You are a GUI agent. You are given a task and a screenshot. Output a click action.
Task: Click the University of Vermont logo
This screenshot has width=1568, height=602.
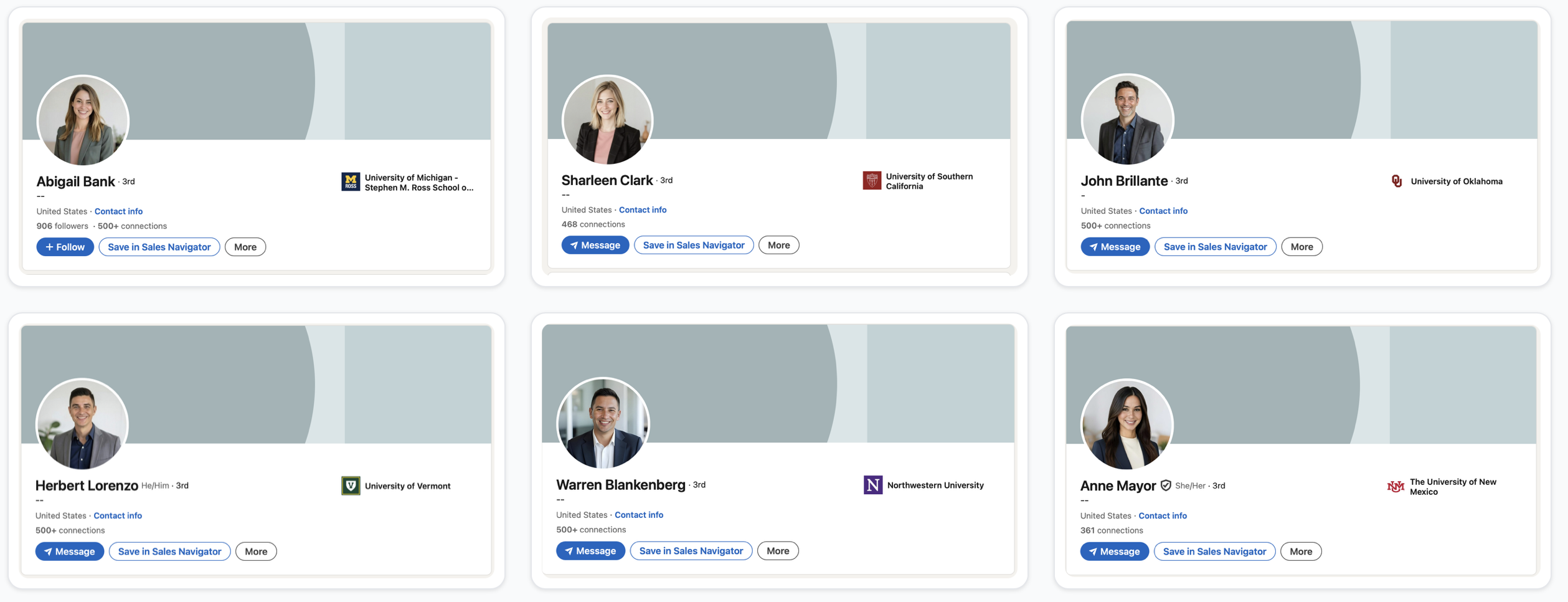[x=351, y=485]
